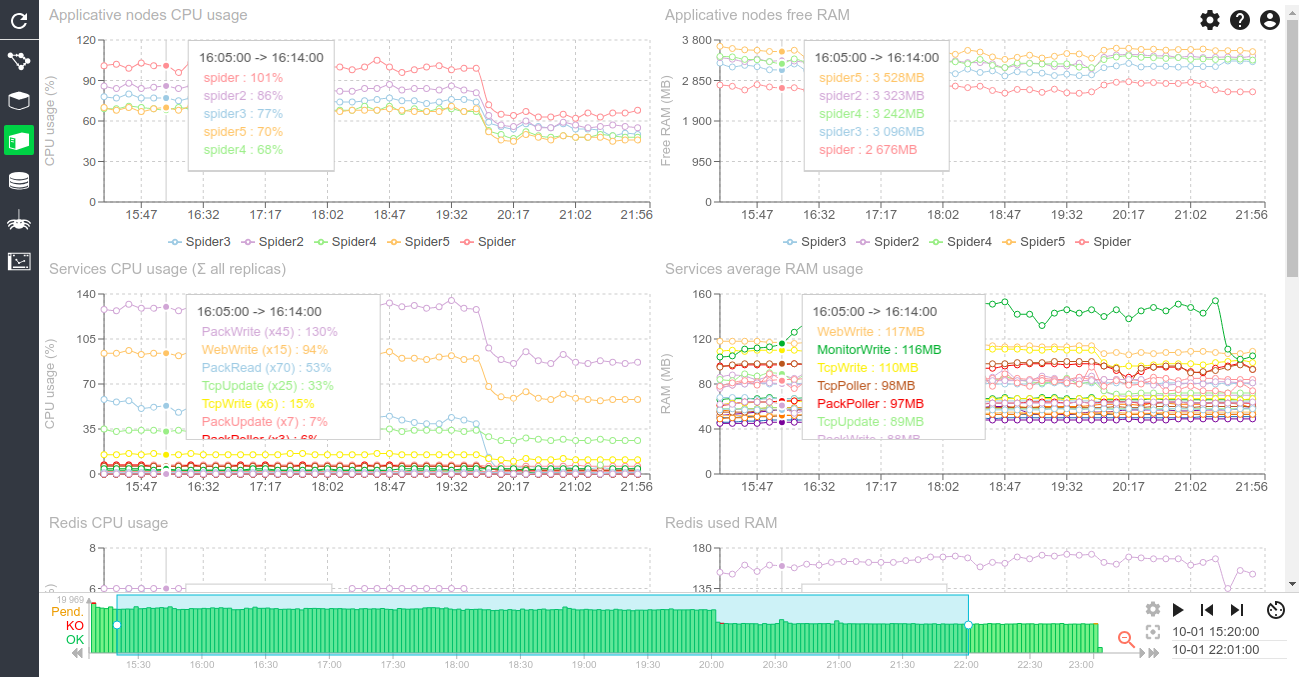Open the database section from the sidebar

[19, 180]
